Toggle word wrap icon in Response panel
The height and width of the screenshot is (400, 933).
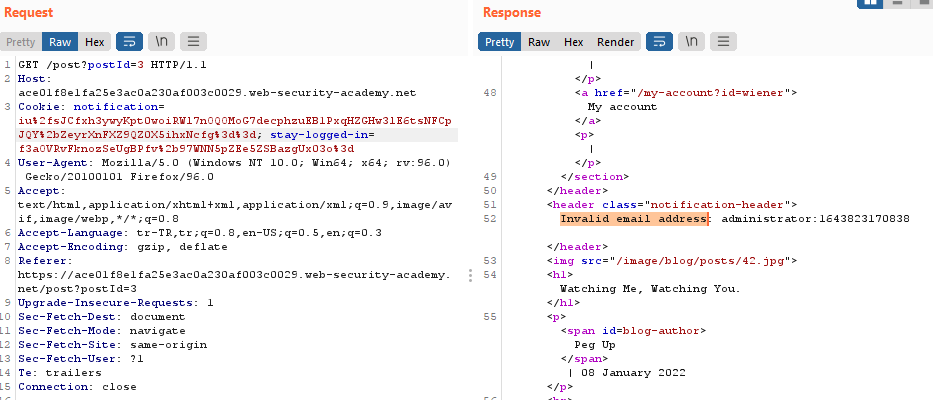click(659, 42)
